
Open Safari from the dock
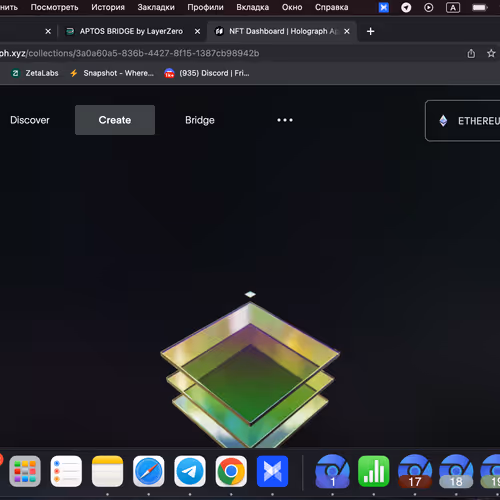click(149, 471)
